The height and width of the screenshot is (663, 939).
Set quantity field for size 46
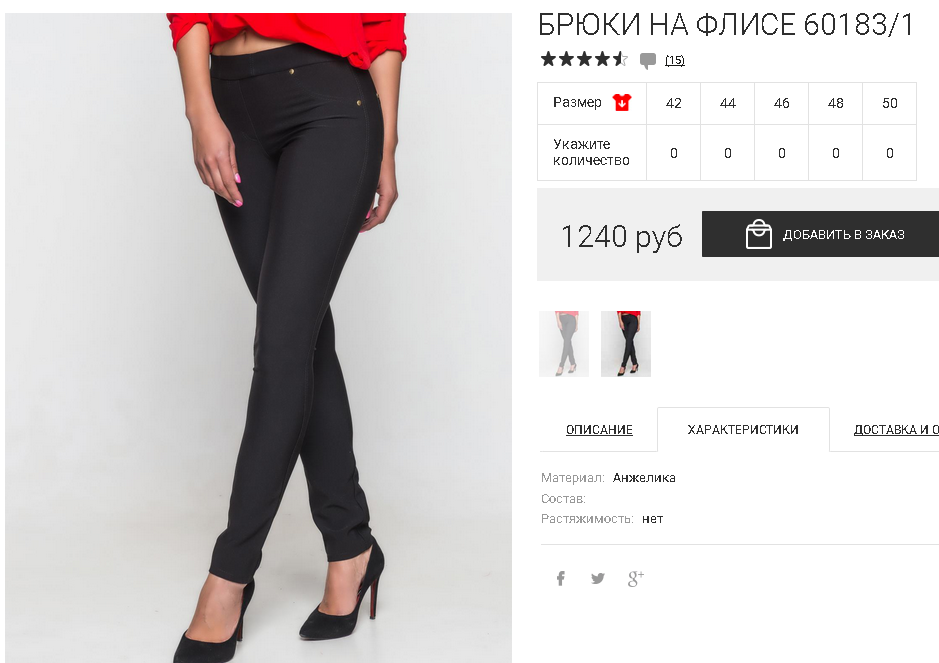782,153
